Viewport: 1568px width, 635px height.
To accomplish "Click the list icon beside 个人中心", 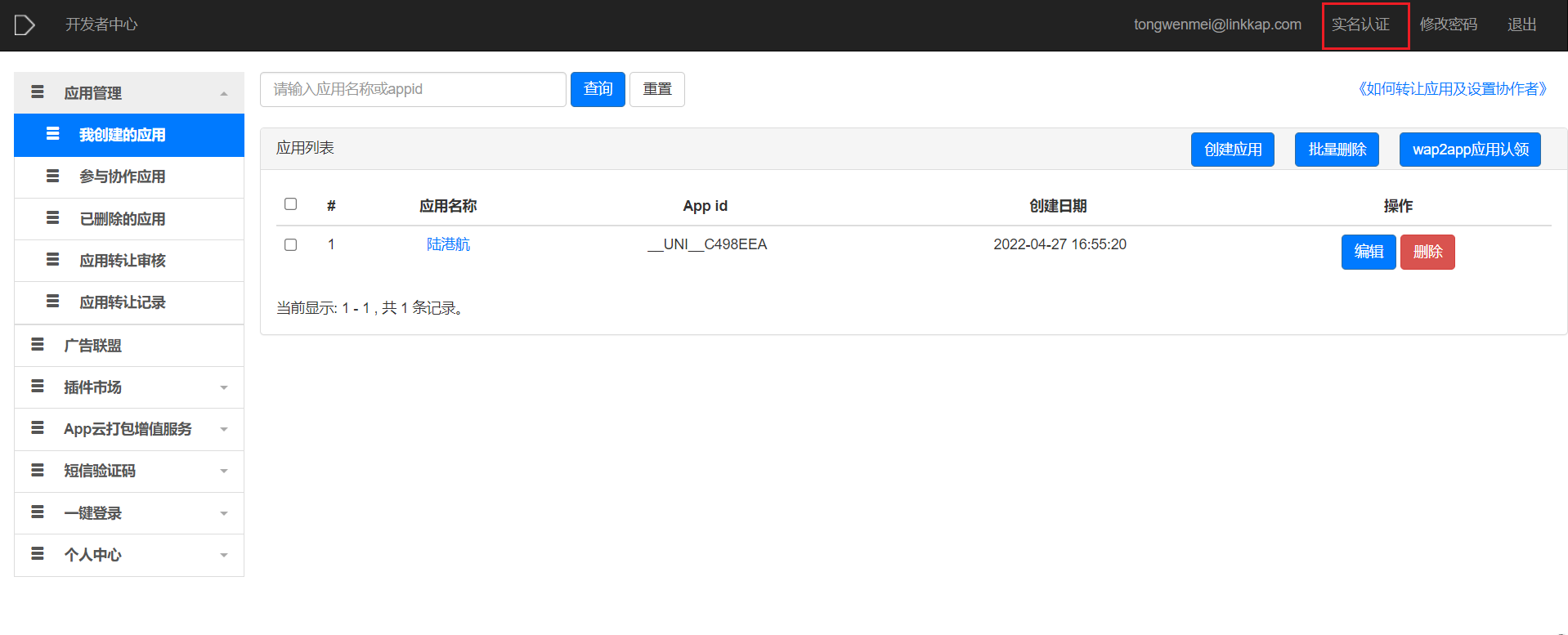I will click(x=38, y=554).
